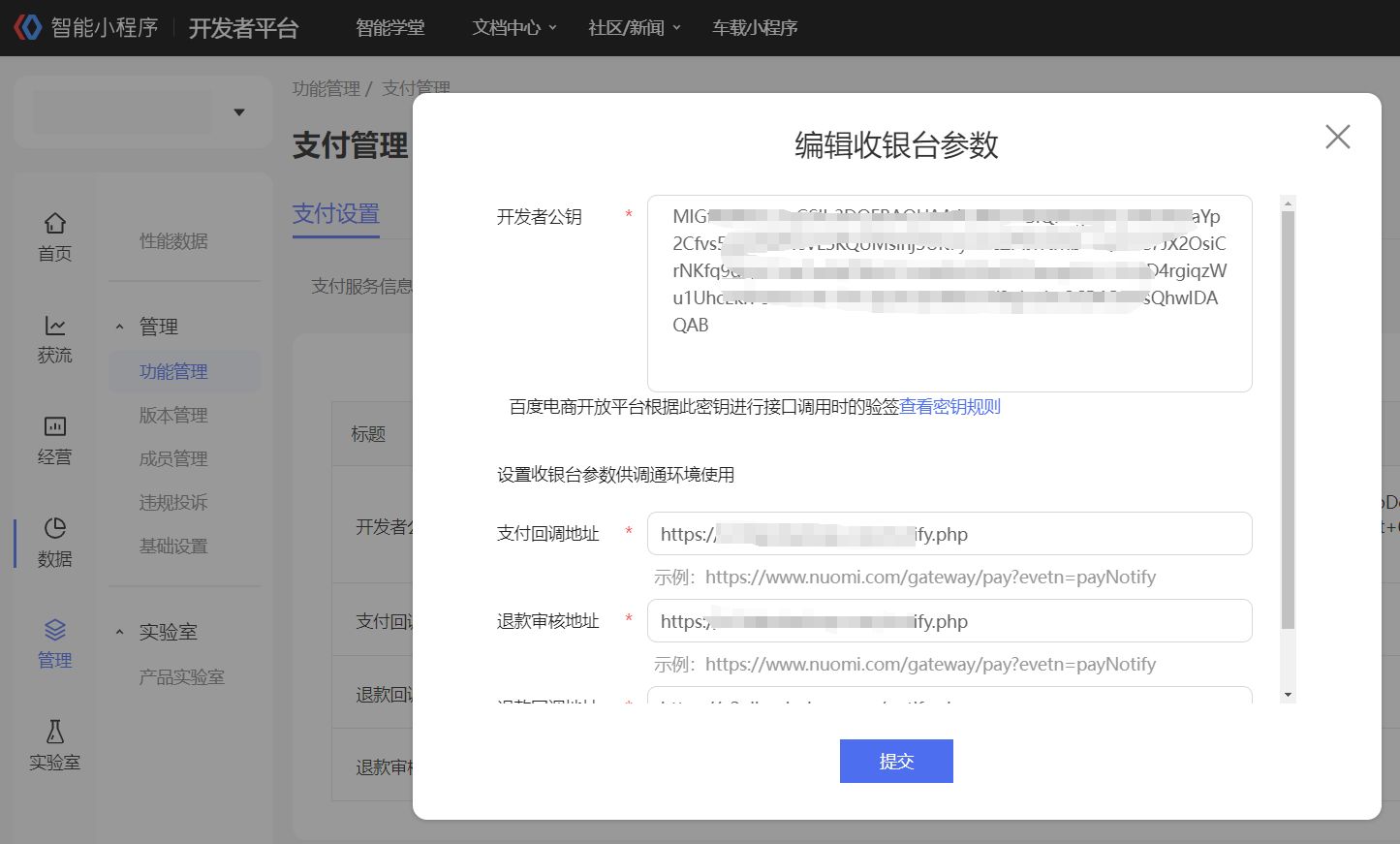Open the 文档中心 dropdown menu

coord(513,28)
